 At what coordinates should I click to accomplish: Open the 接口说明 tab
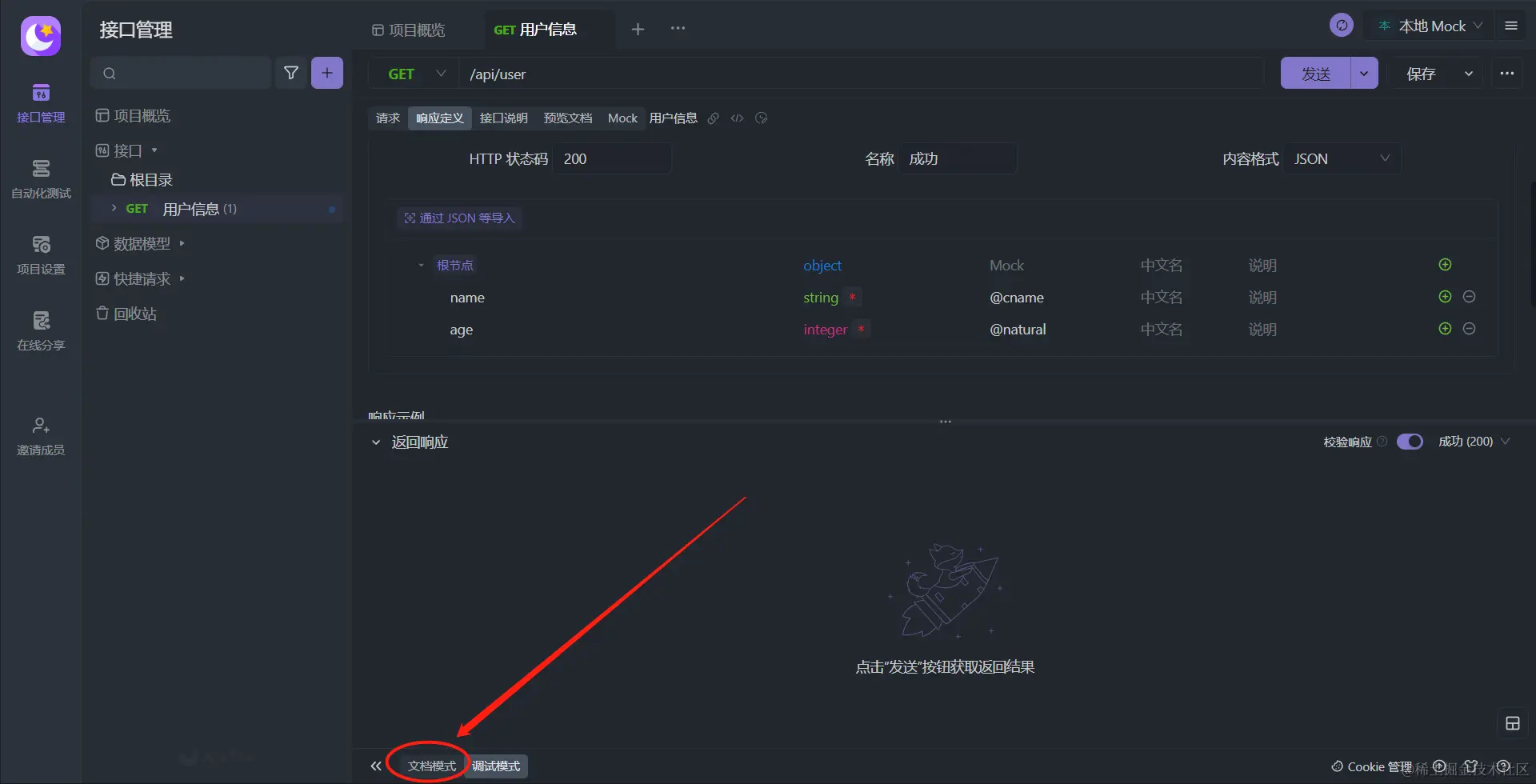[x=503, y=118]
